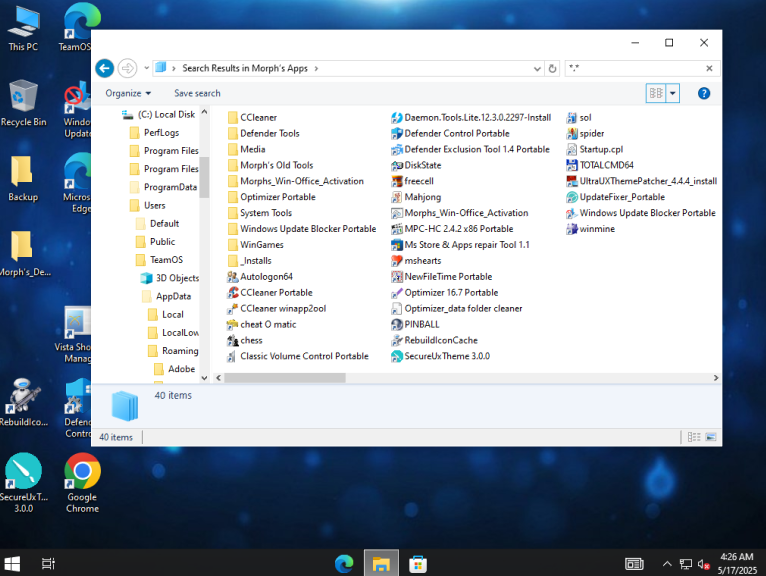Select the chess game item
766x576 pixels.
click(x=245, y=340)
